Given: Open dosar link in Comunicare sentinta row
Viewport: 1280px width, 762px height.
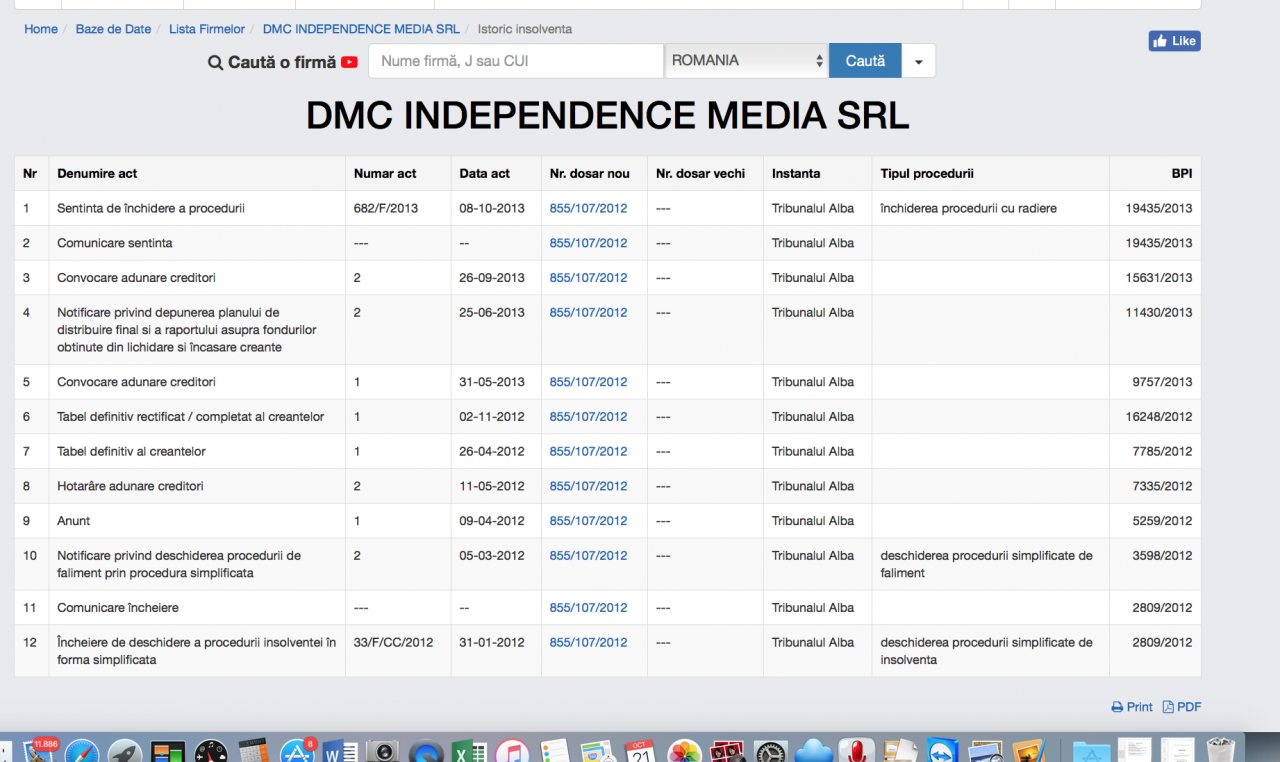Looking at the screenshot, I should tap(588, 243).
